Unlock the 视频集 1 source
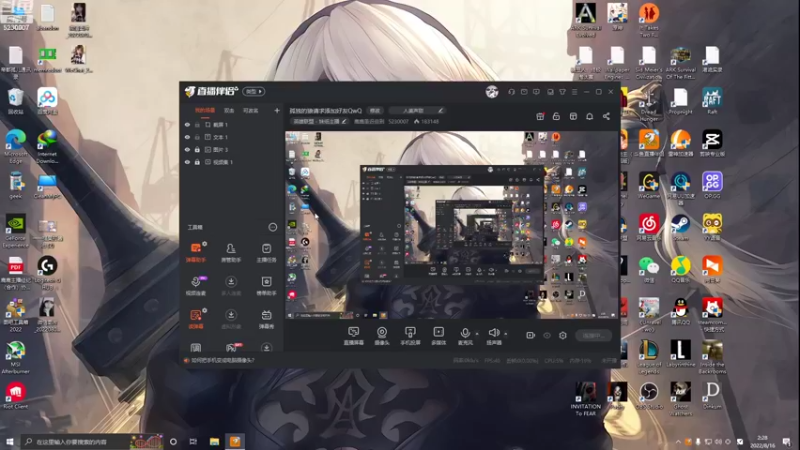800x450 pixels. coord(197,162)
